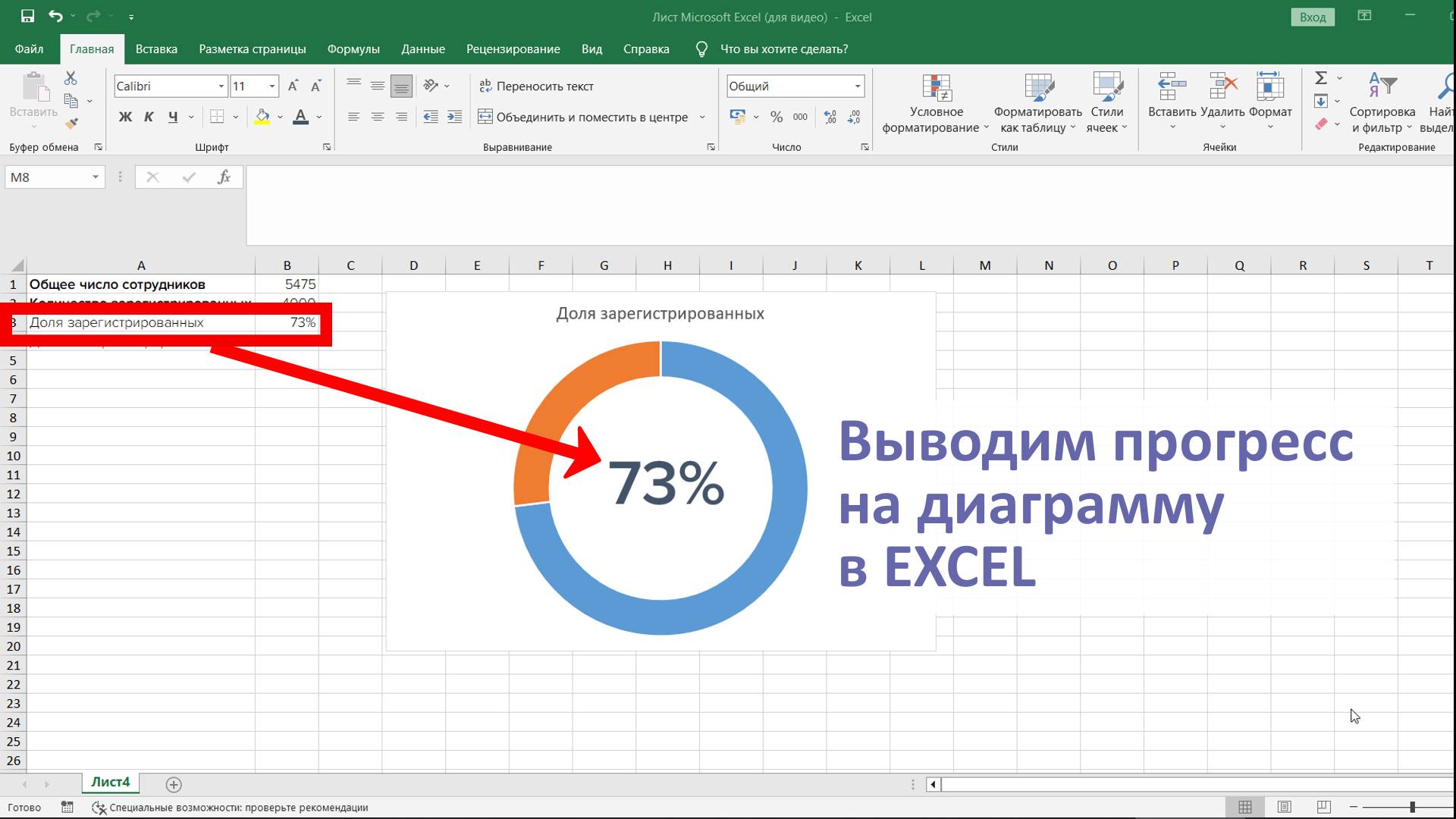Enable Переносить текст (wrap text)
Screen dimensions: 1456x819
click(x=536, y=86)
